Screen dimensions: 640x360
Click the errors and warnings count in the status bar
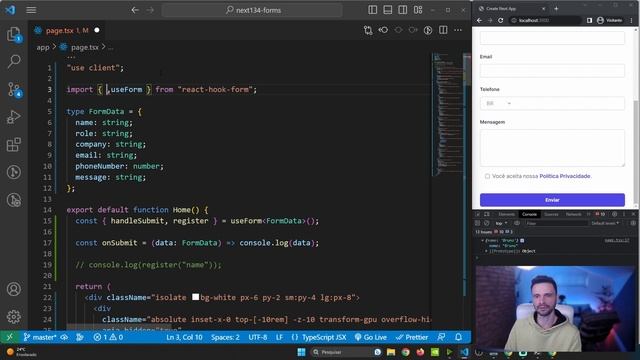[108, 337]
